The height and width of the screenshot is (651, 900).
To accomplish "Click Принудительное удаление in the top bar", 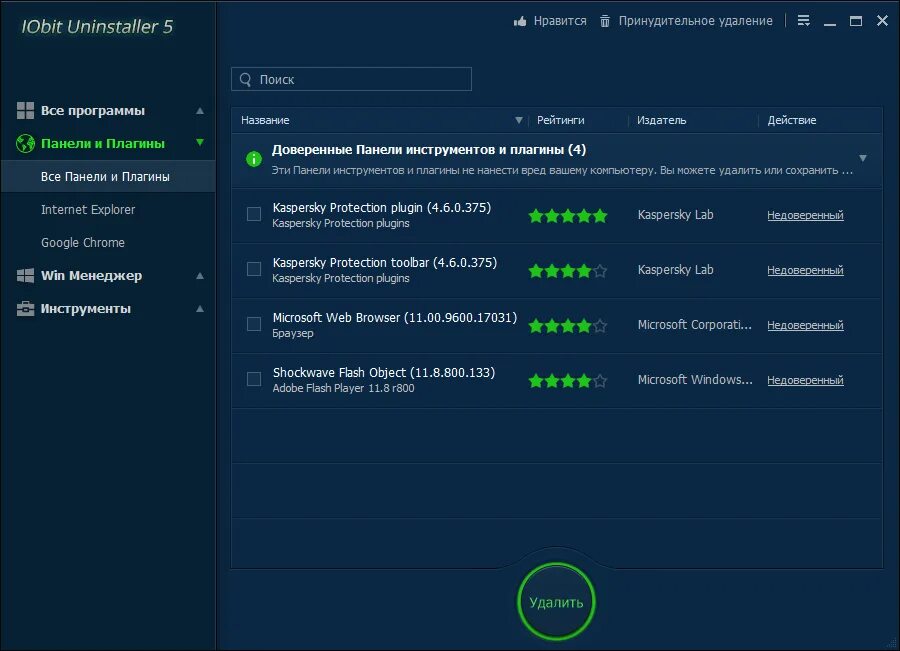I will [695, 21].
